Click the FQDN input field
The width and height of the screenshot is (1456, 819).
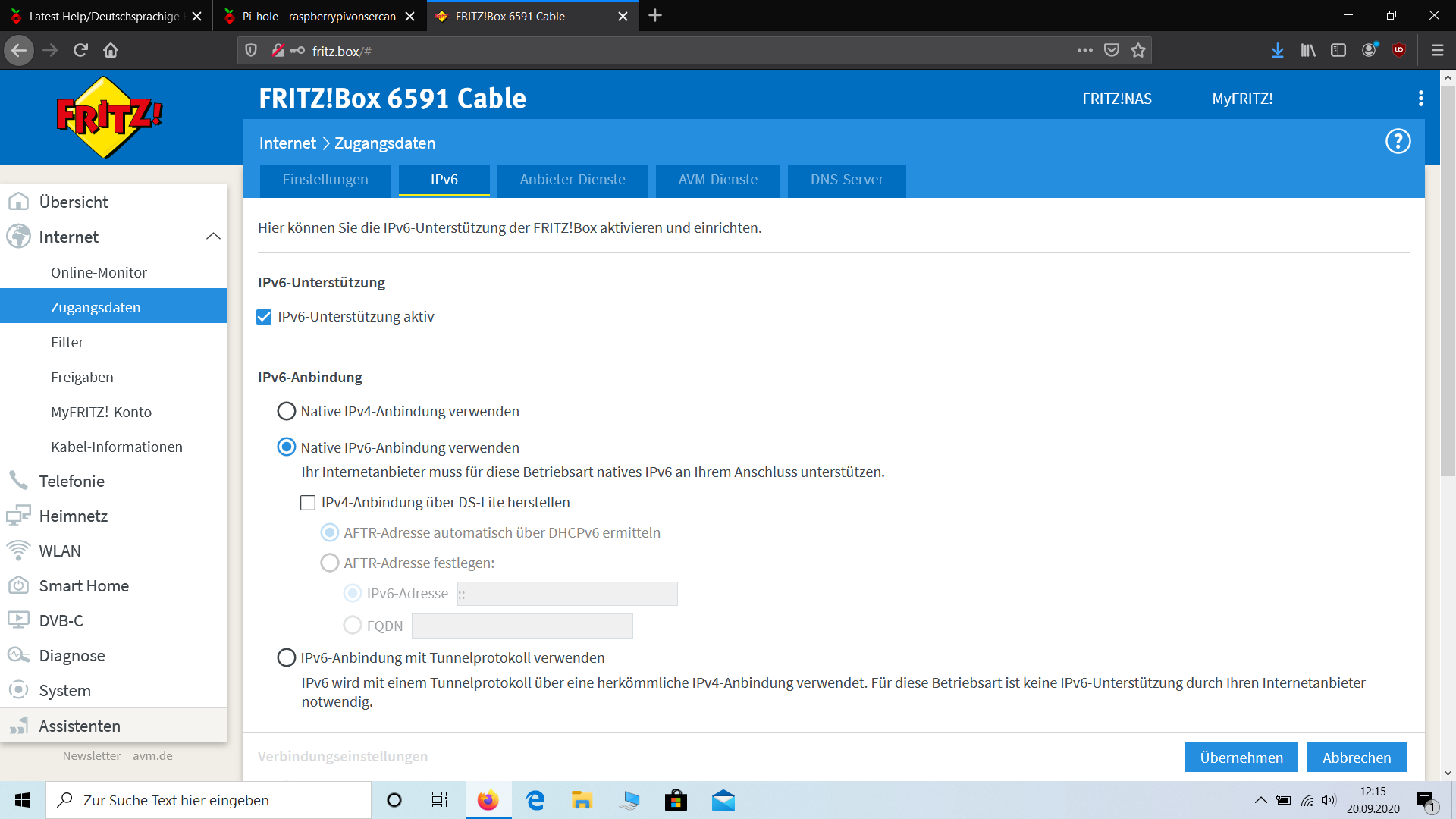click(522, 626)
